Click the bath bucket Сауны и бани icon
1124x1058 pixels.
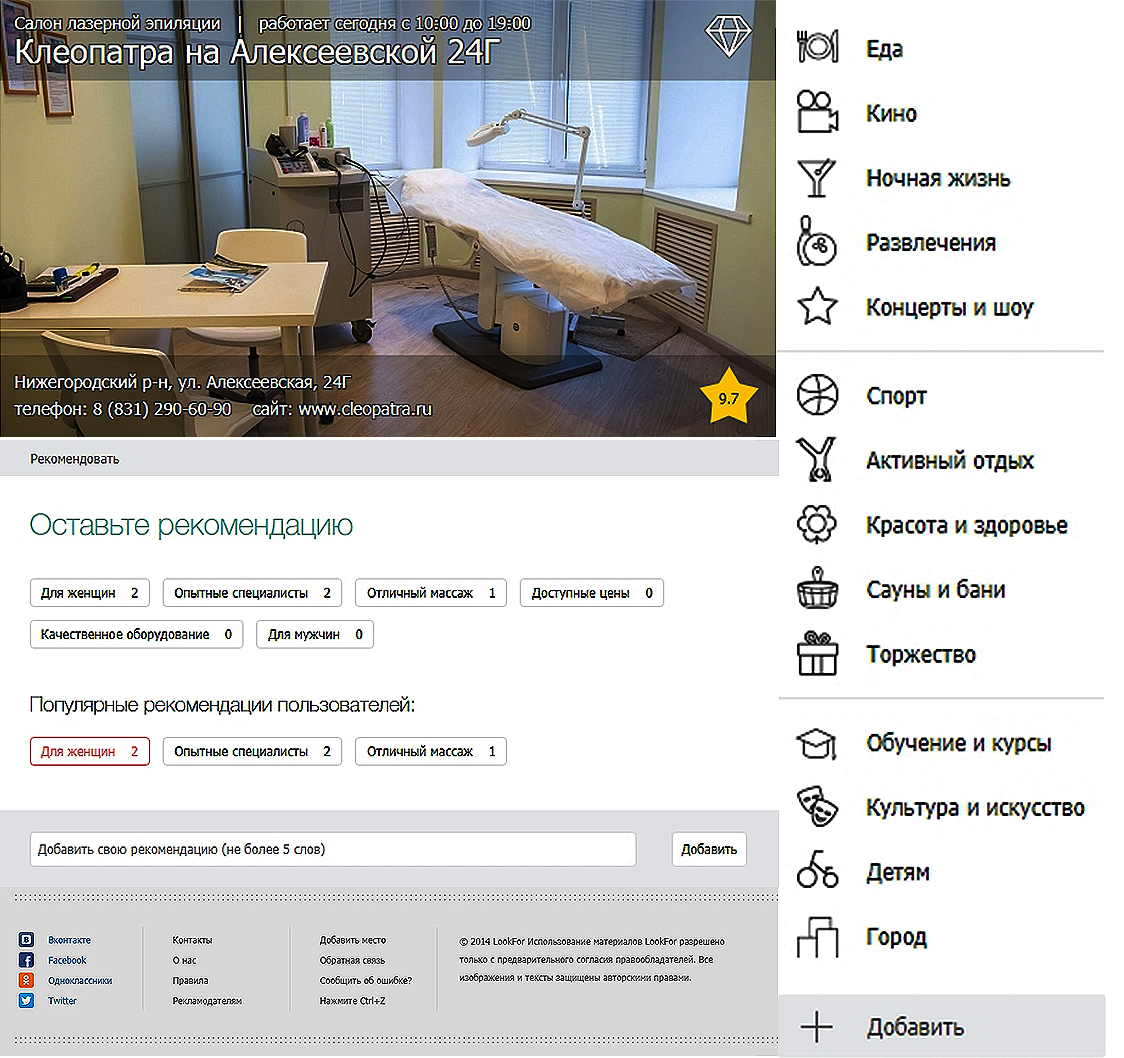817,588
